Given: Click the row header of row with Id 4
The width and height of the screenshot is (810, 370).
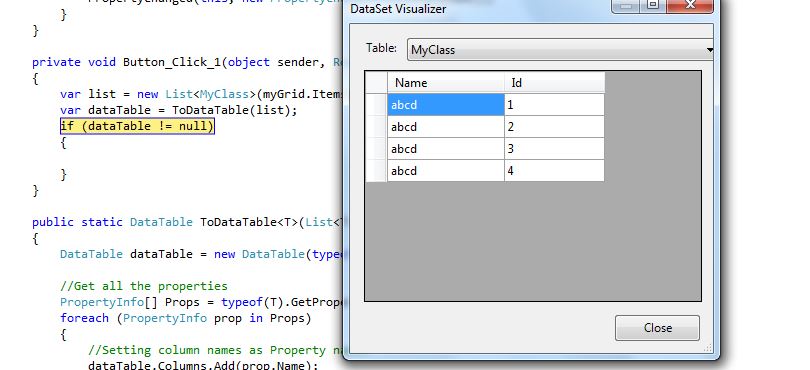Looking at the screenshot, I should (376, 171).
